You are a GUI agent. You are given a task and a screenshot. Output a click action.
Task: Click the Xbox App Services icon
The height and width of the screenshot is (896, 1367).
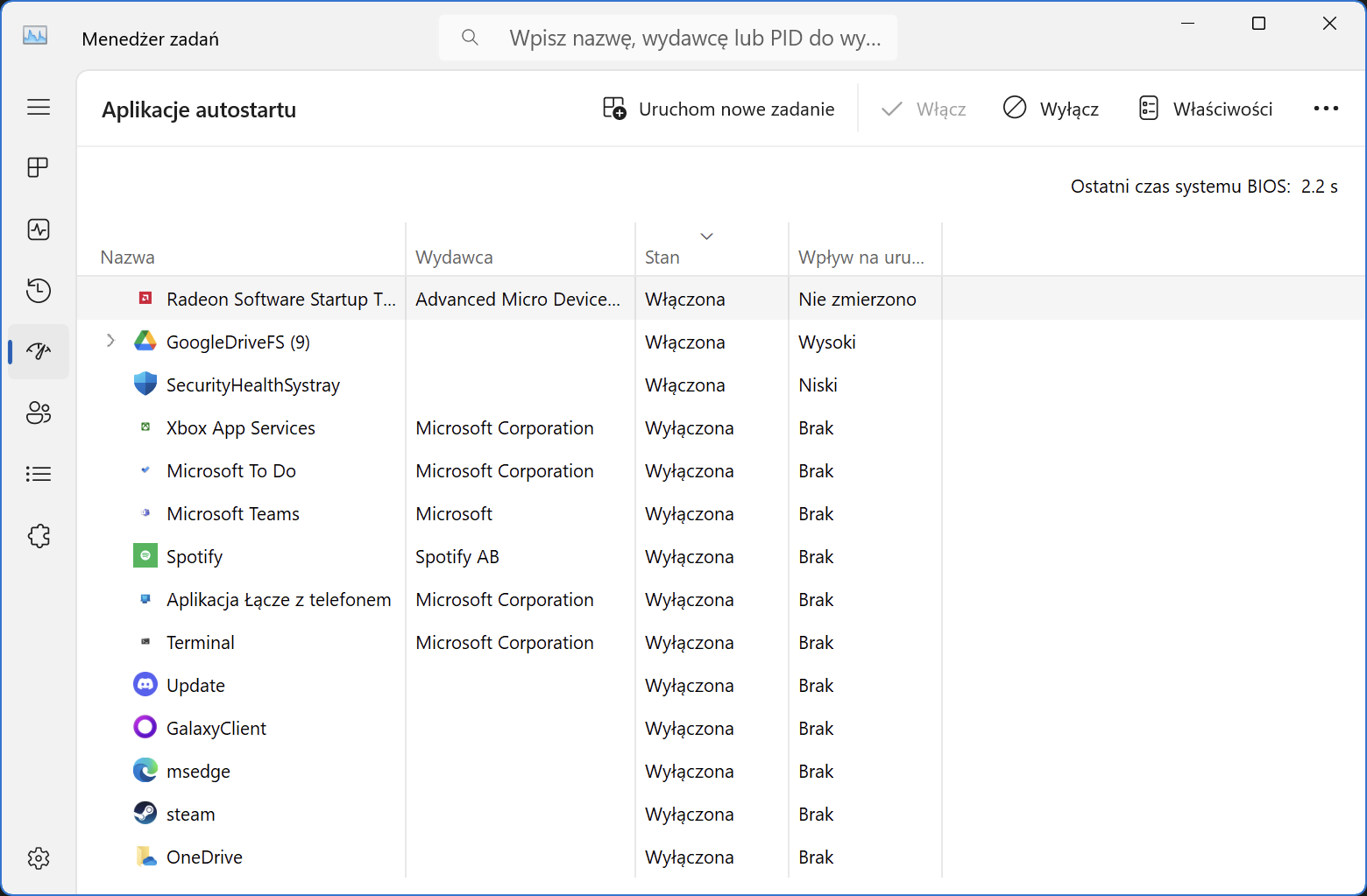[145, 427]
